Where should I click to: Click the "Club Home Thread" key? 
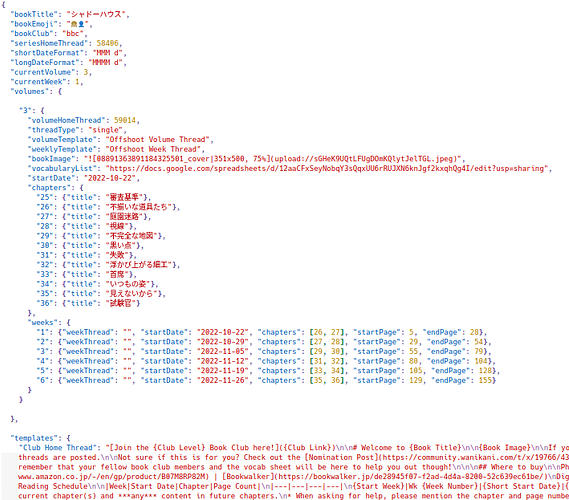tap(58, 447)
